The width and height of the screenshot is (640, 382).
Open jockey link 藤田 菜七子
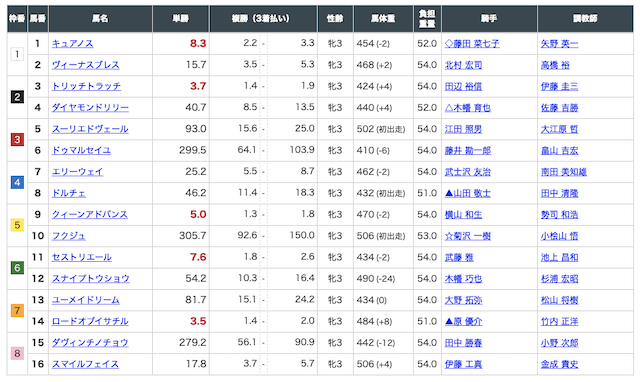(x=472, y=44)
